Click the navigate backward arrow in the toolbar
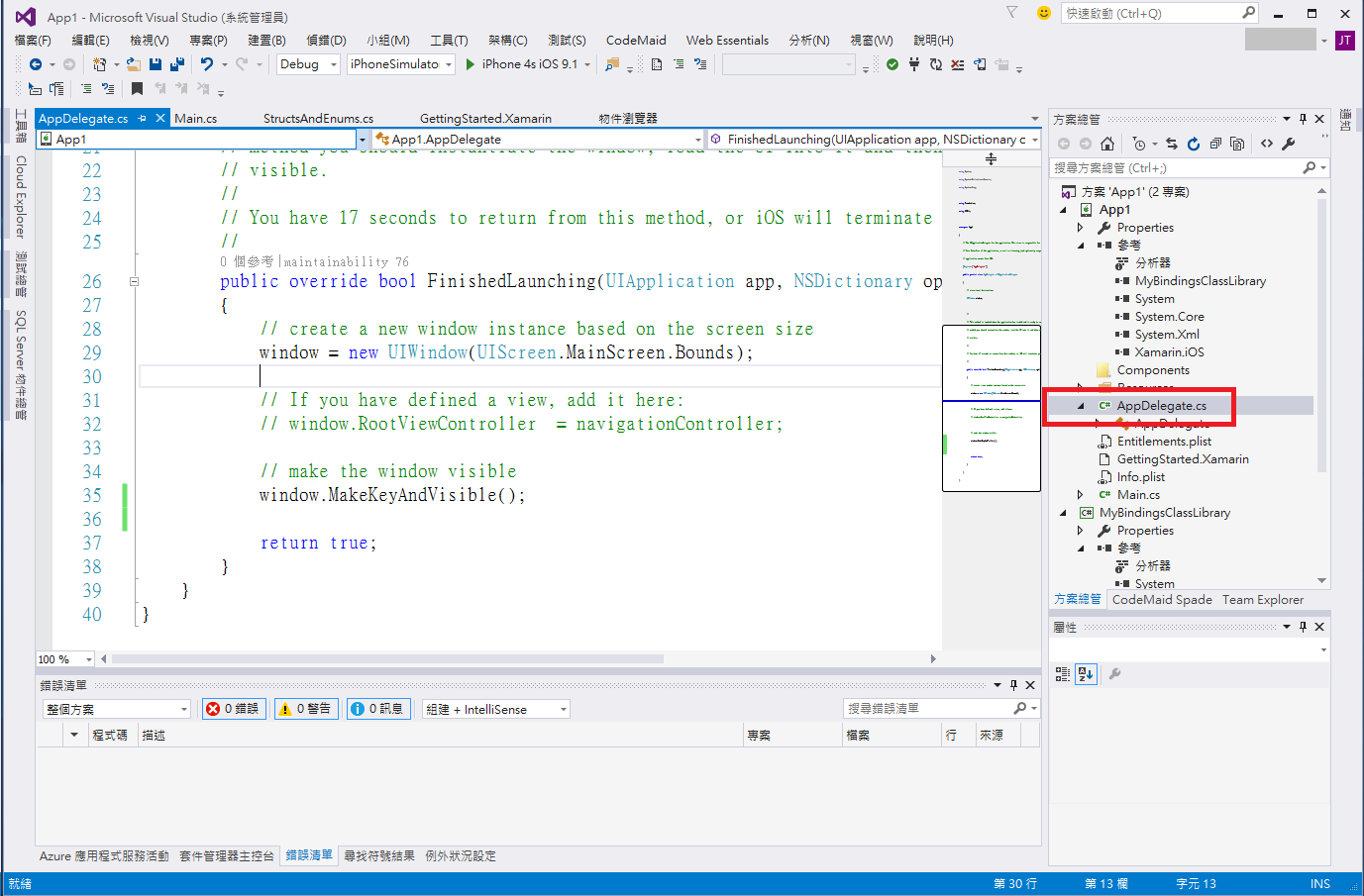This screenshot has height=896, width=1364. pyautogui.click(x=36, y=64)
